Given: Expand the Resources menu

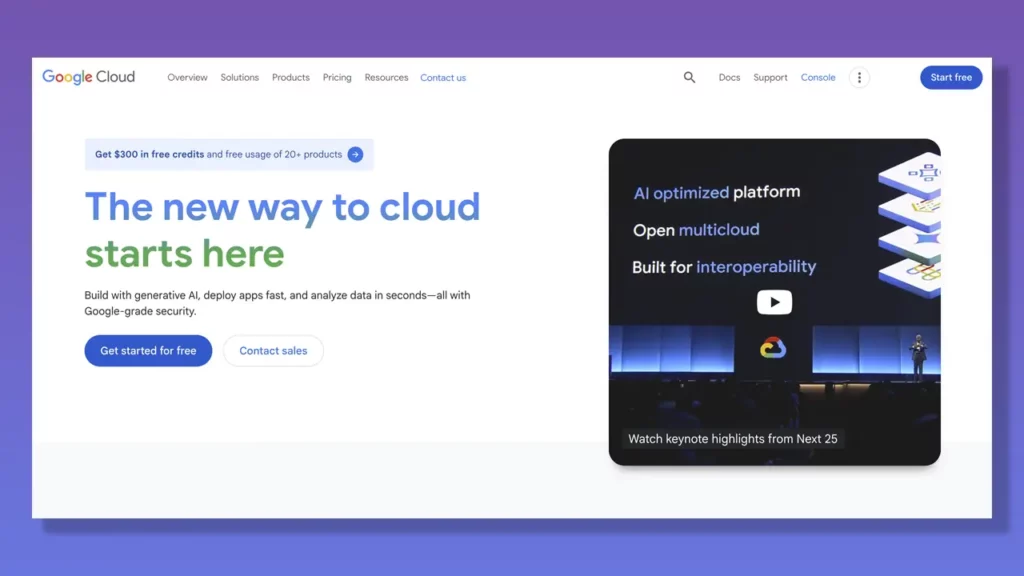Looking at the screenshot, I should point(386,77).
